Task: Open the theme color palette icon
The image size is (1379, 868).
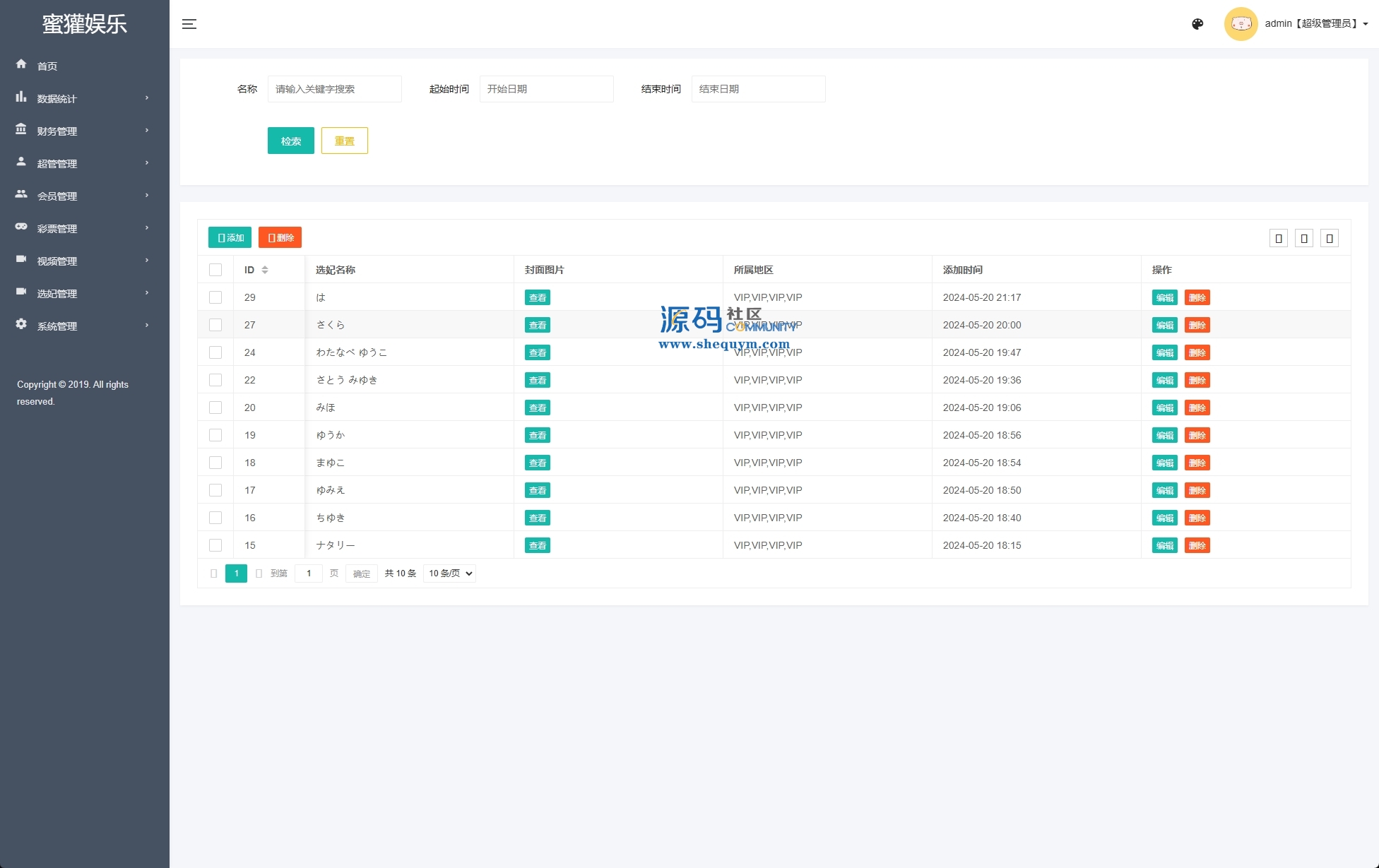Action: (x=1197, y=24)
